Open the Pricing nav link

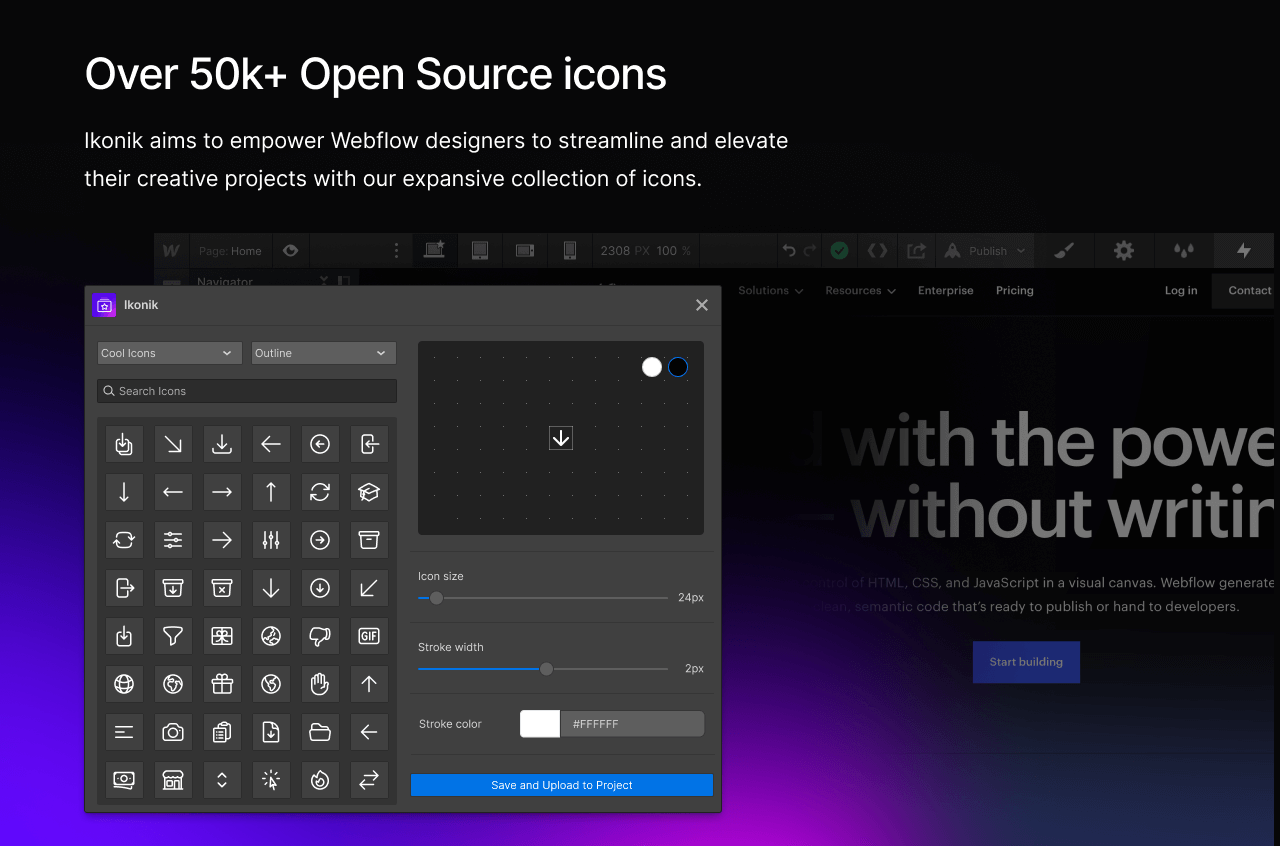[1014, 290]
